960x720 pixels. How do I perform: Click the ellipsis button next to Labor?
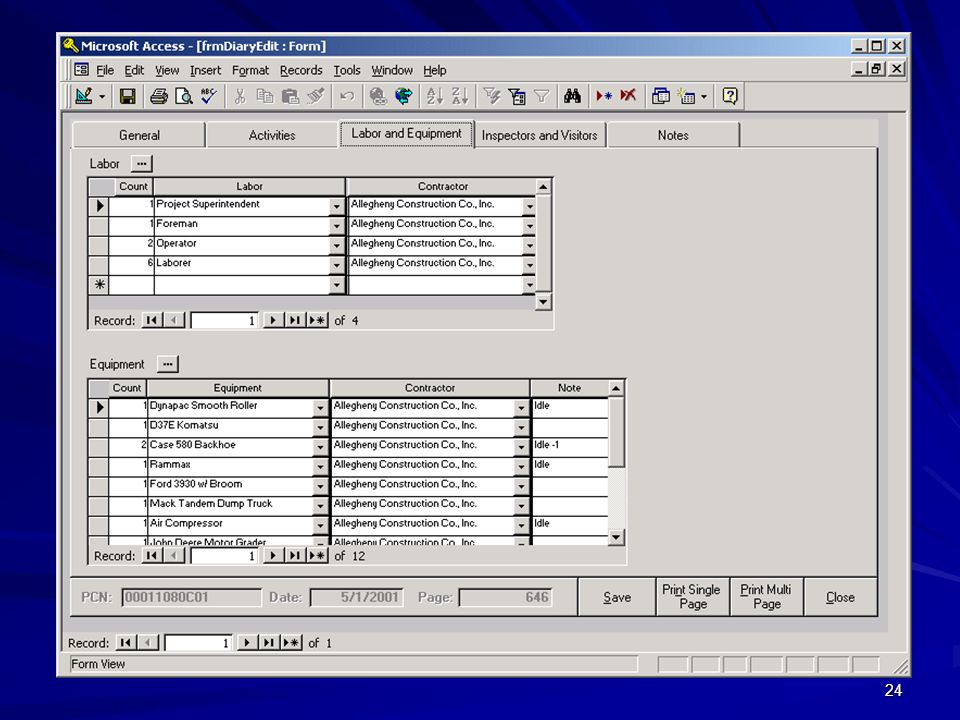point(141,163)
